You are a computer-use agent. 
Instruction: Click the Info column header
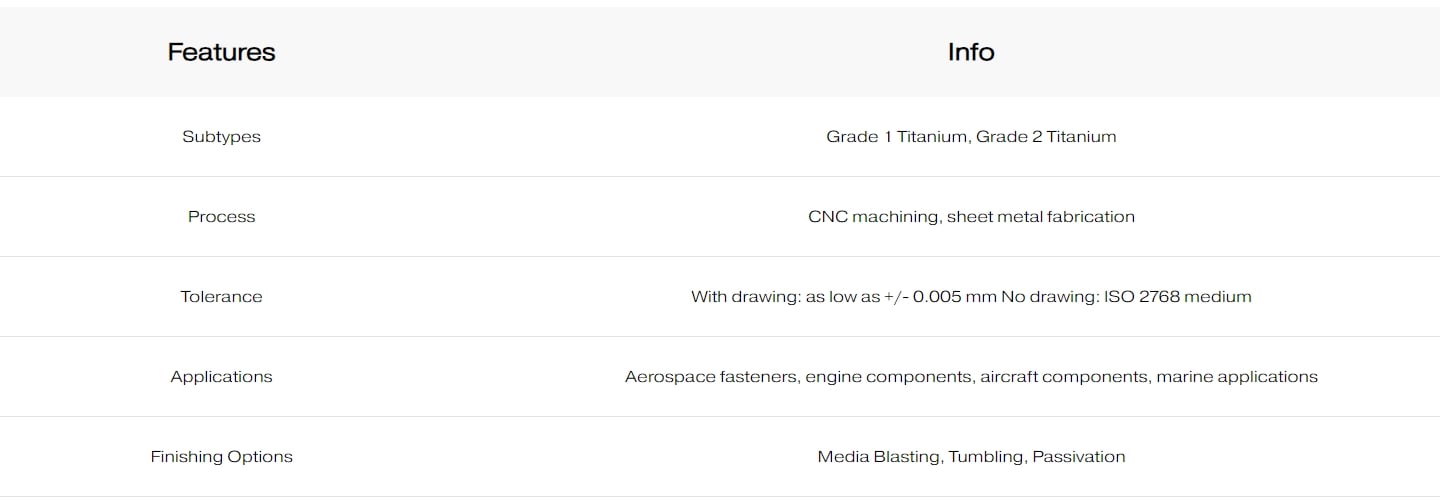[970, 52]
